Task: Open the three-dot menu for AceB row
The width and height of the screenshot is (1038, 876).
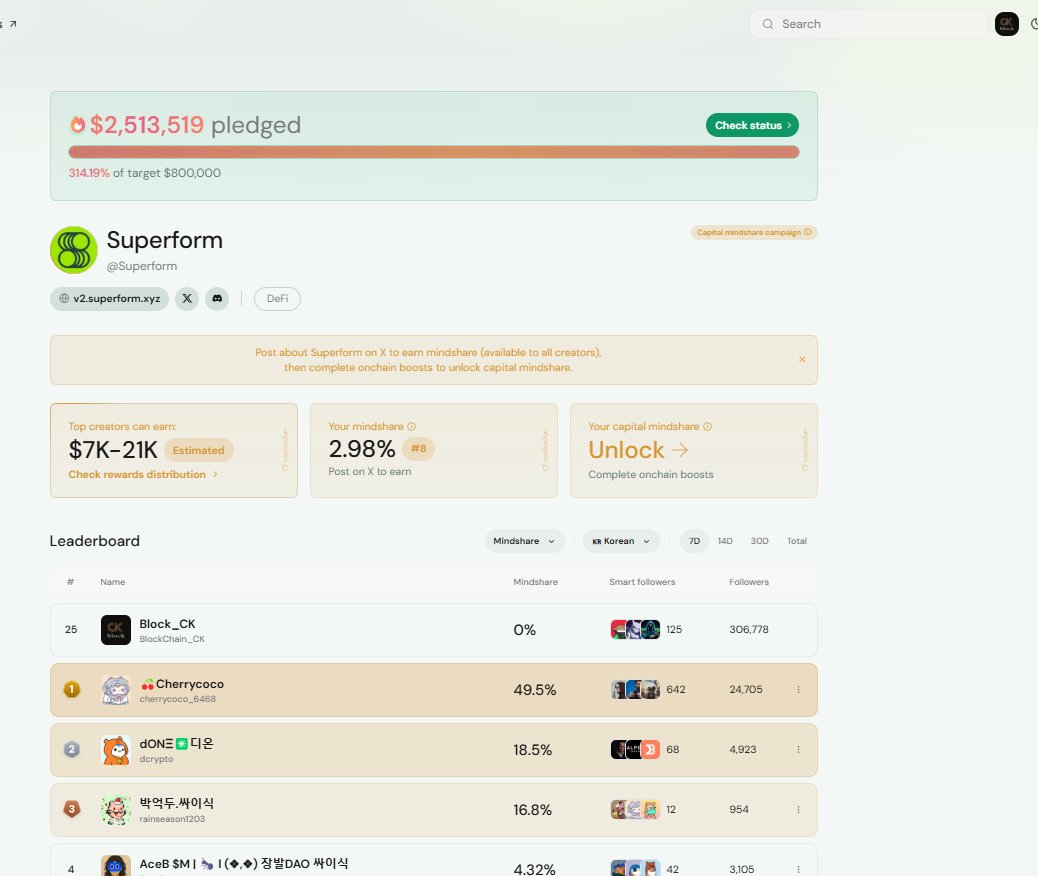Action: (x=798, y=869)
